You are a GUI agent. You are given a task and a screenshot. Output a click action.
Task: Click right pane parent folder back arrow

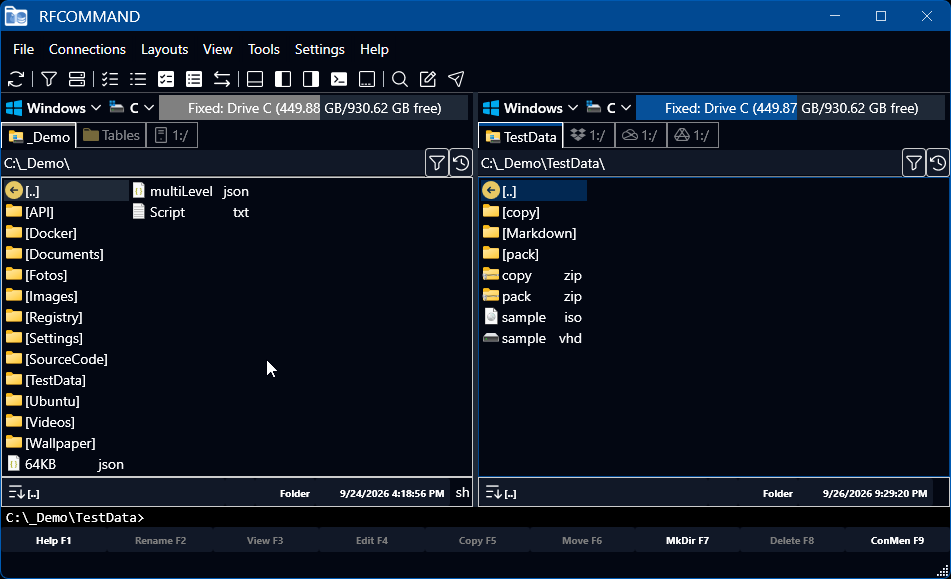[x=491, y=191]
